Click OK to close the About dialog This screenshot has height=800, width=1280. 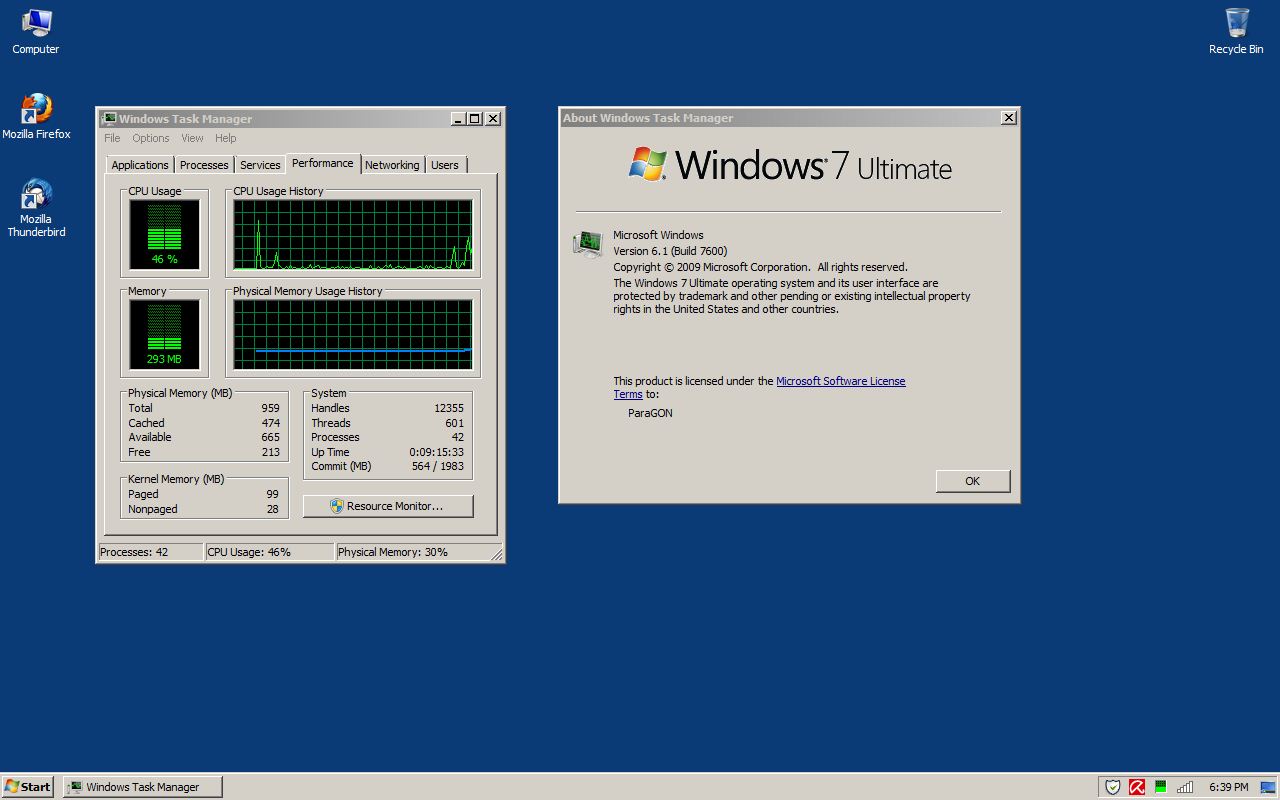tap(972, 481)
